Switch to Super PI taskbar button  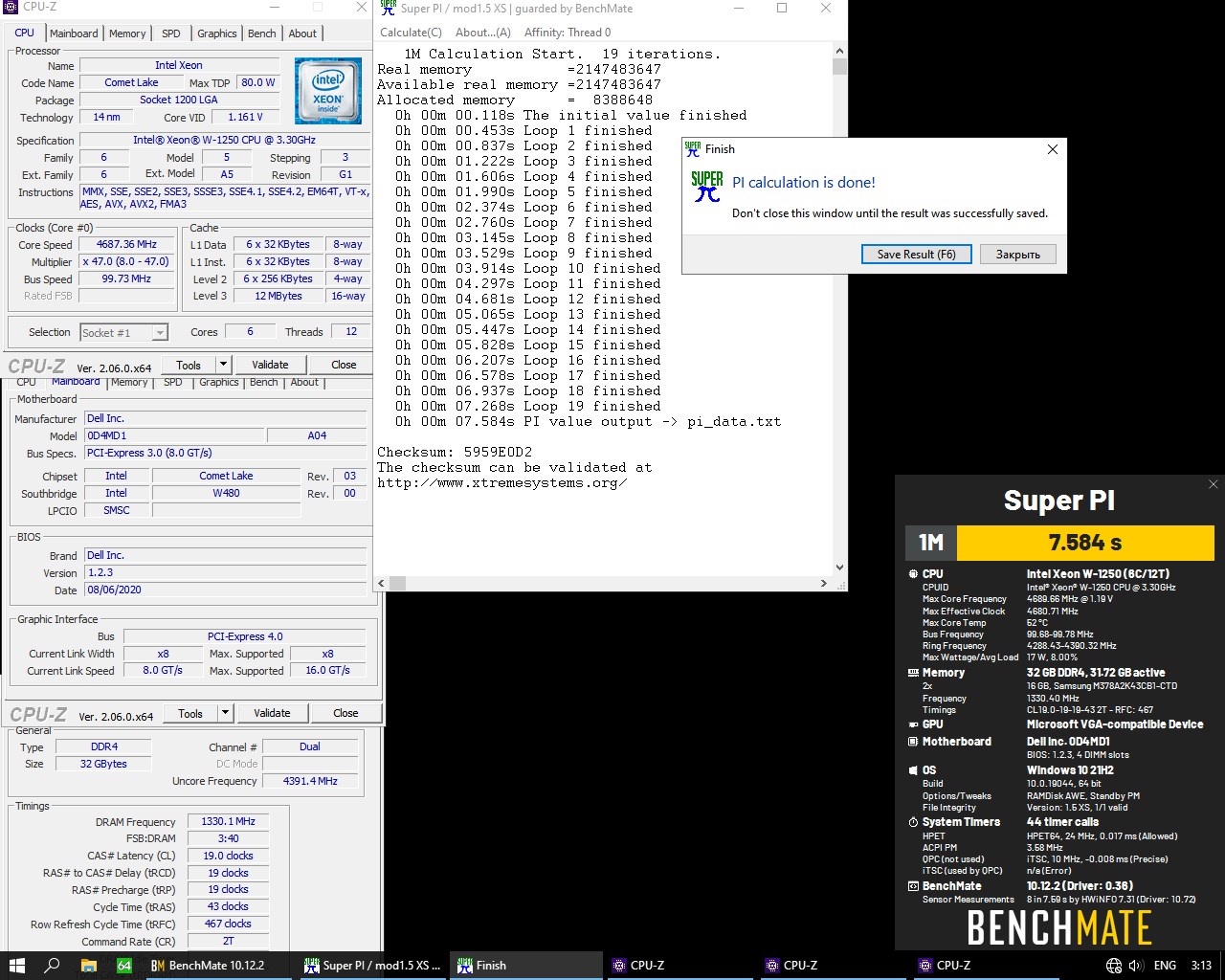(x=372, y=966)
